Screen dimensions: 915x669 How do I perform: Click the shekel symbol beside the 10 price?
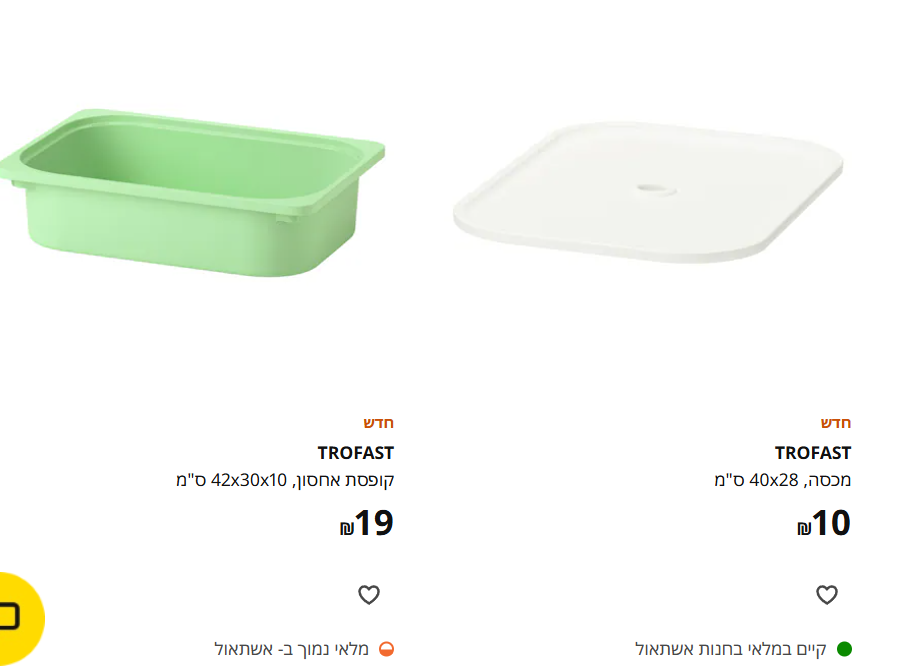tap(804, 528)
